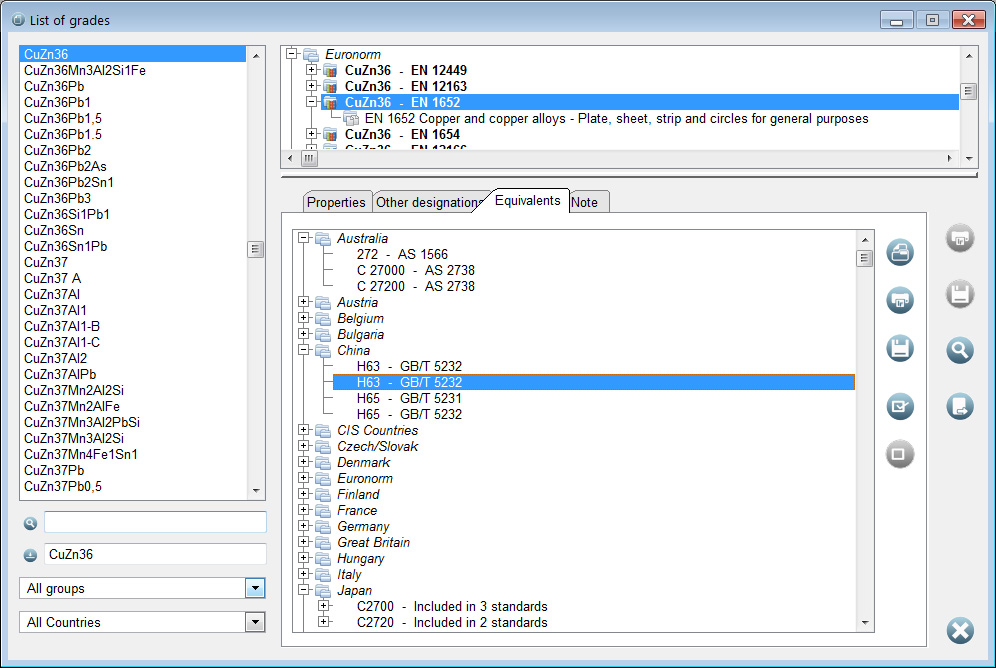The image size is (996, 668).
Task: Click the grayed-out save icon at the far right
Action: (x=960, y=295)
